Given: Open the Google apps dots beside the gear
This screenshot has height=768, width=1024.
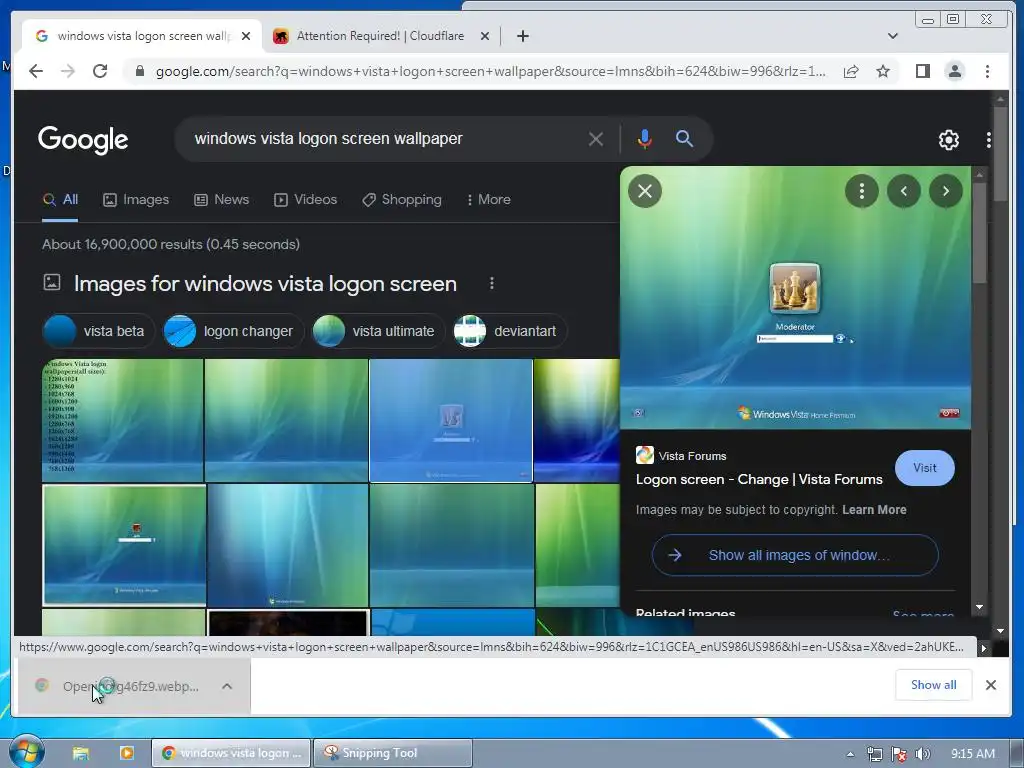Looking at the screenshot, I should pyautogui.click(x=989, y=139).
